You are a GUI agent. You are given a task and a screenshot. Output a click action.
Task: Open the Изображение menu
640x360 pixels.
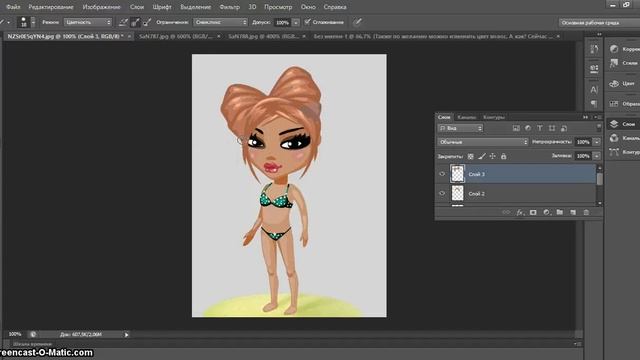102,7
